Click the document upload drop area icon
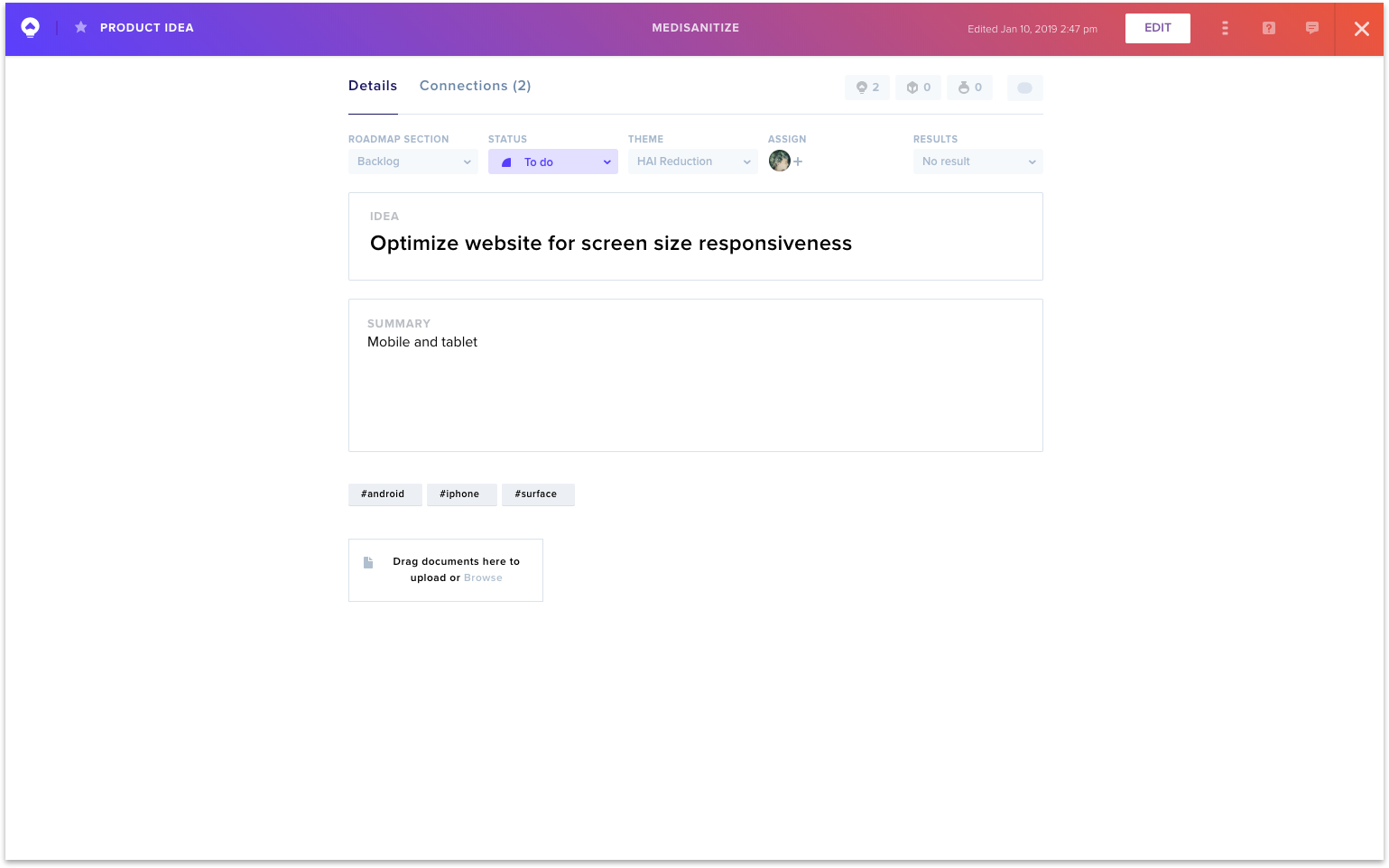1389x868 pixels. tap(368, 562)
